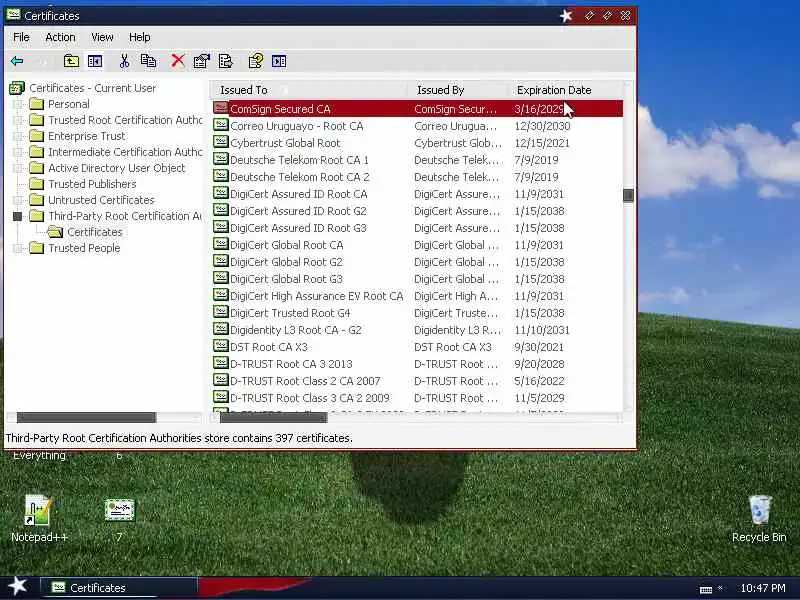Click the Notepad++ desktop icon
The height and width of the screenshot is (600, 800).
tap(38, 511)
